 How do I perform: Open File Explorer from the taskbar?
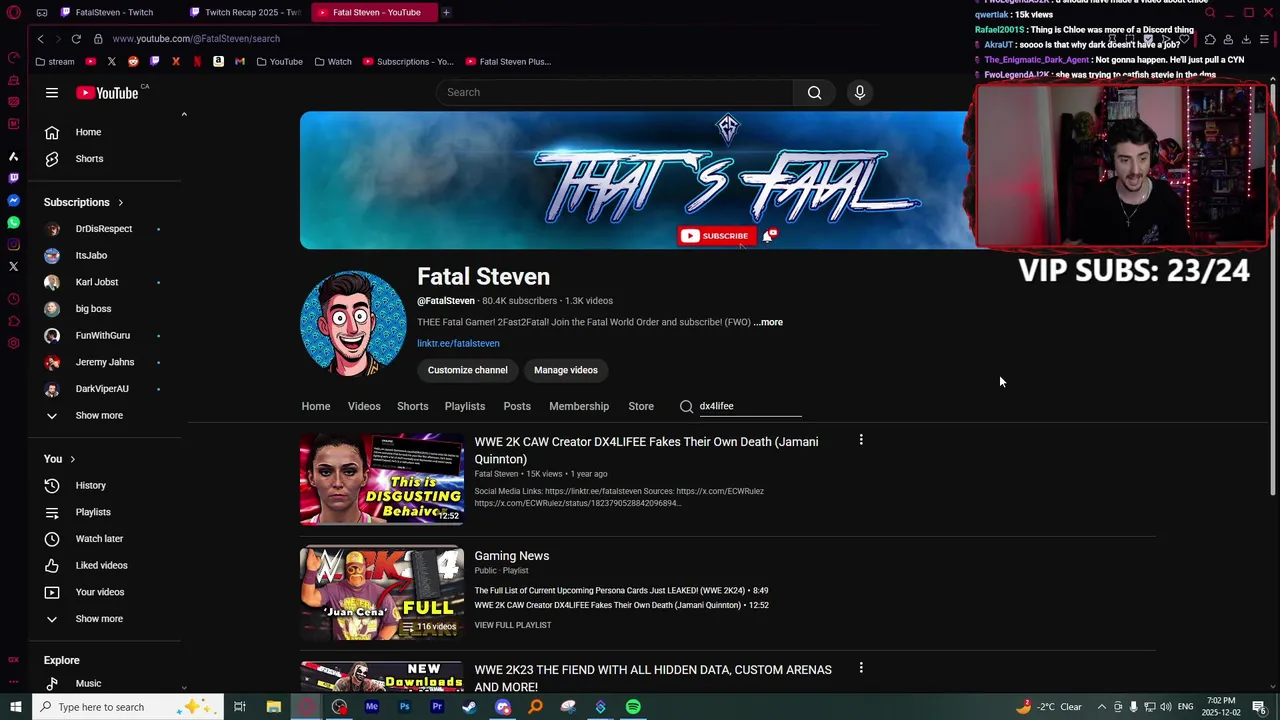coord(273,707)
